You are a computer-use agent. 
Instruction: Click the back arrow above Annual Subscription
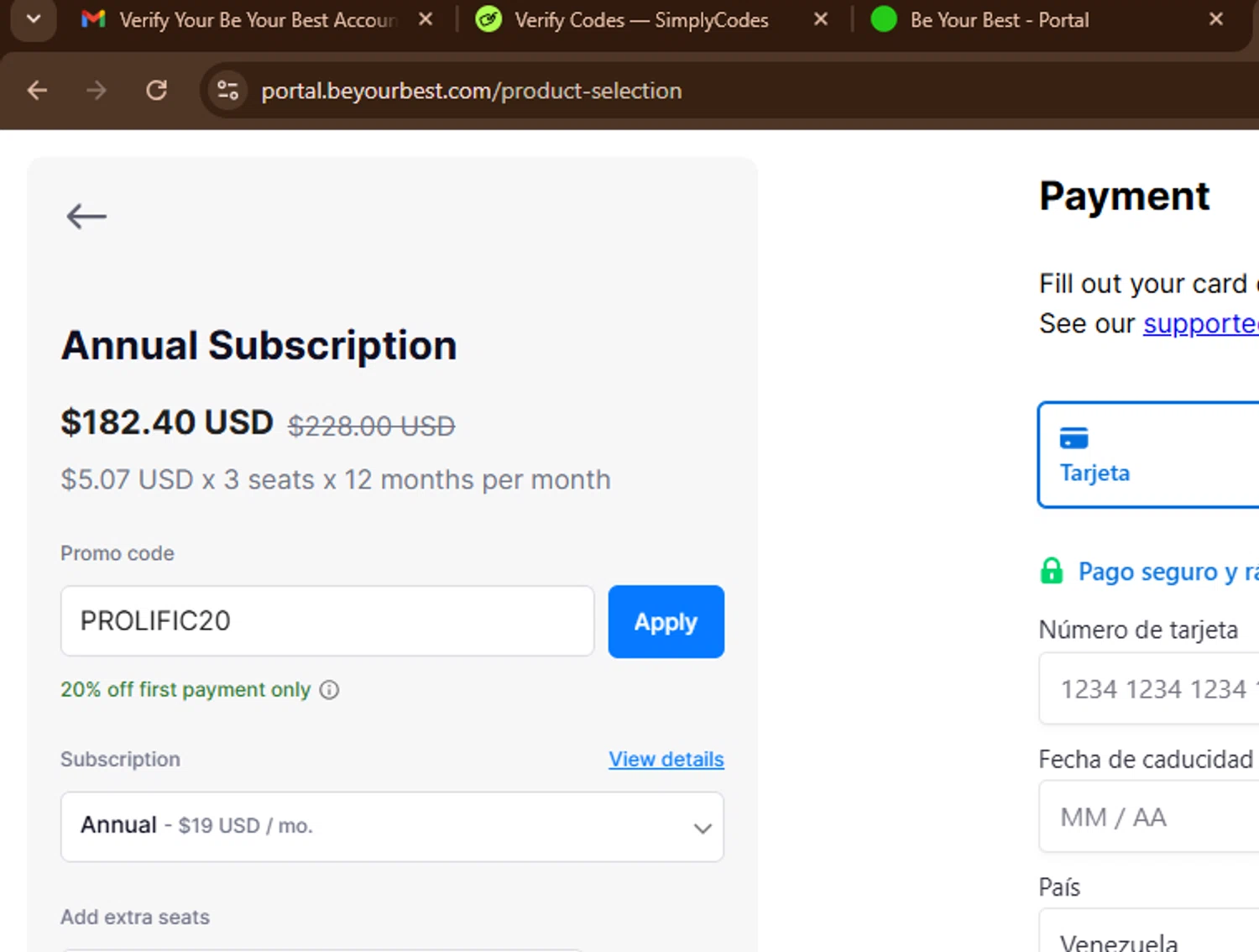tap(86, 217)
